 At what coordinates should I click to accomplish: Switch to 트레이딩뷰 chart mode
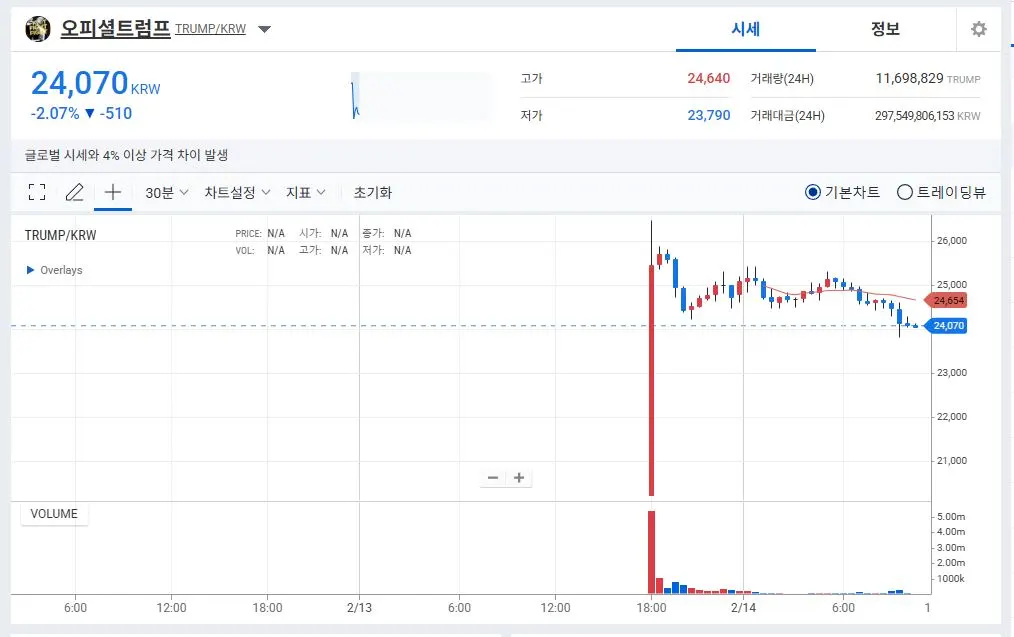click(904, 191)
